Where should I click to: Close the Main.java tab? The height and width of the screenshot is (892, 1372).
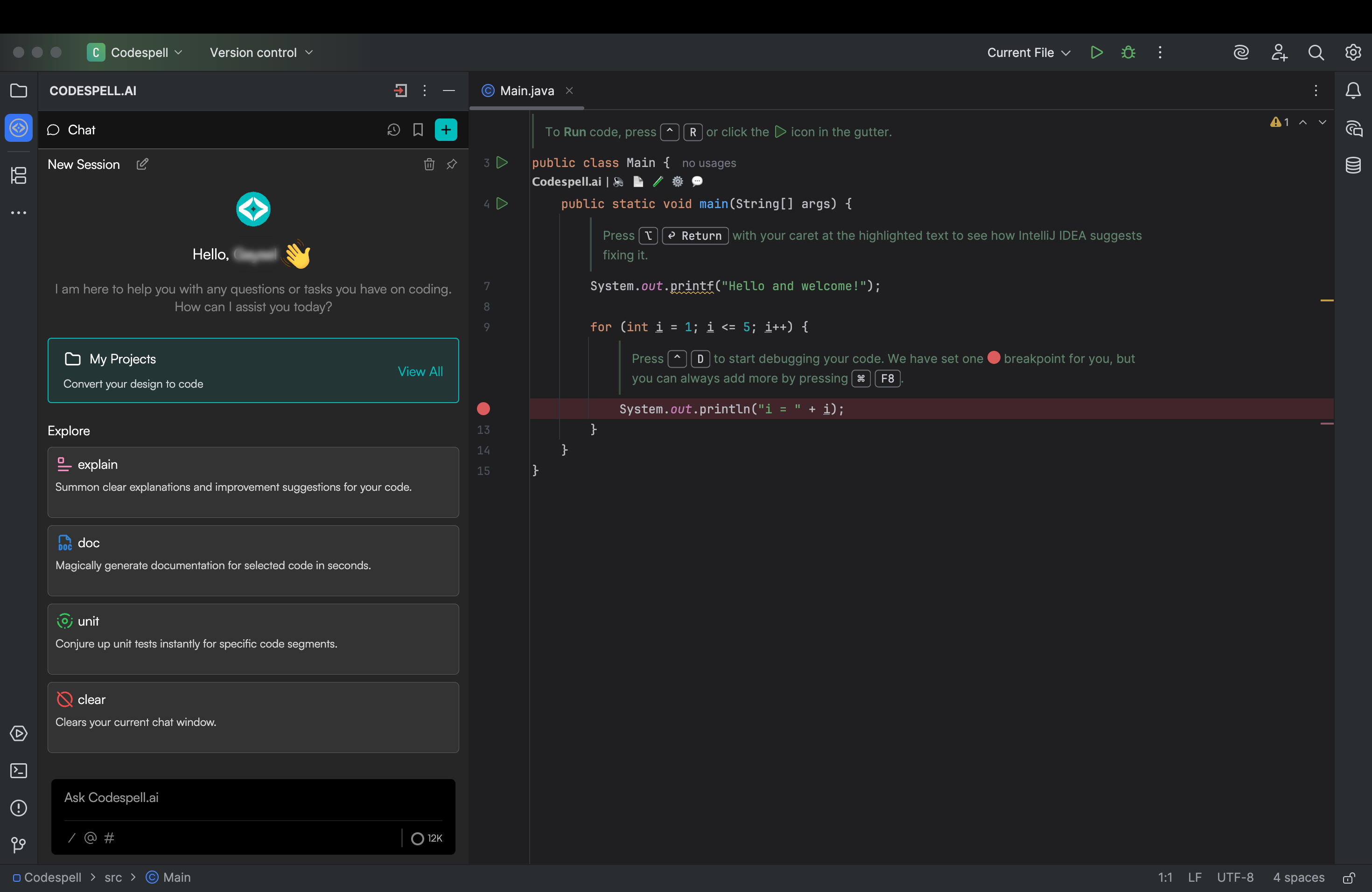point(569,91)
